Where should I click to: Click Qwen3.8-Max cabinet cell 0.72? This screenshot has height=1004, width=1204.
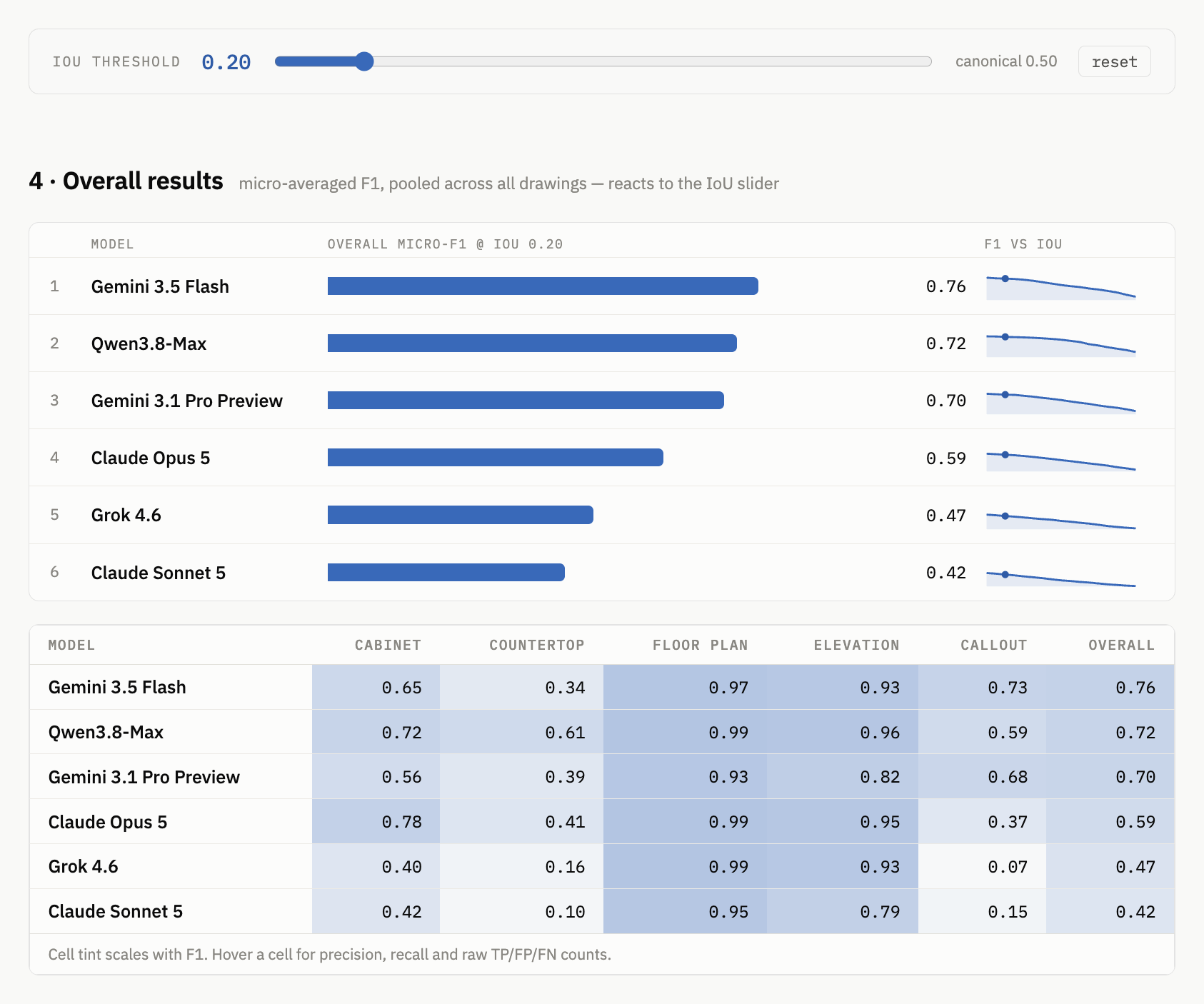pos(376,732)
